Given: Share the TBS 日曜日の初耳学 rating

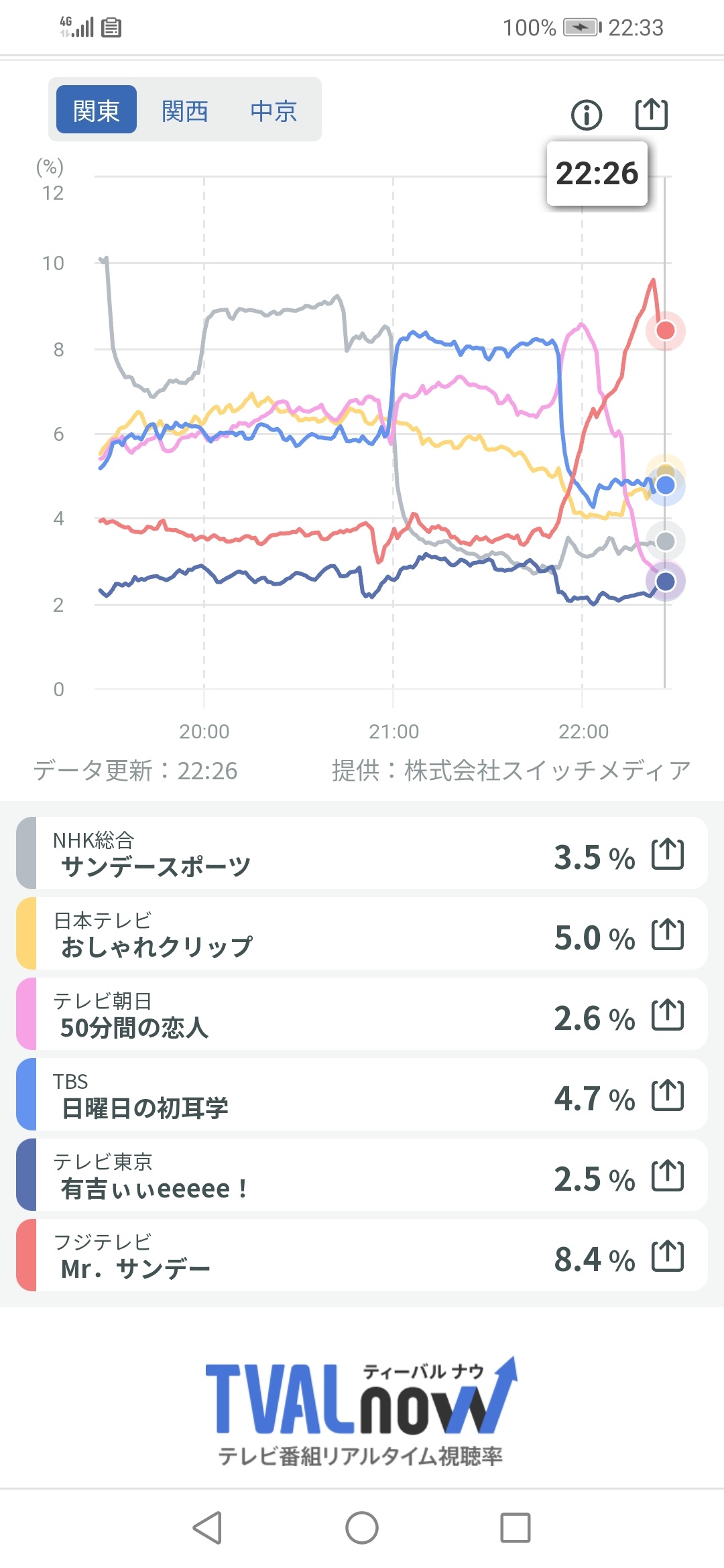Looking at the screenshot, I should pyautogui.click(x=668, y=1096).
